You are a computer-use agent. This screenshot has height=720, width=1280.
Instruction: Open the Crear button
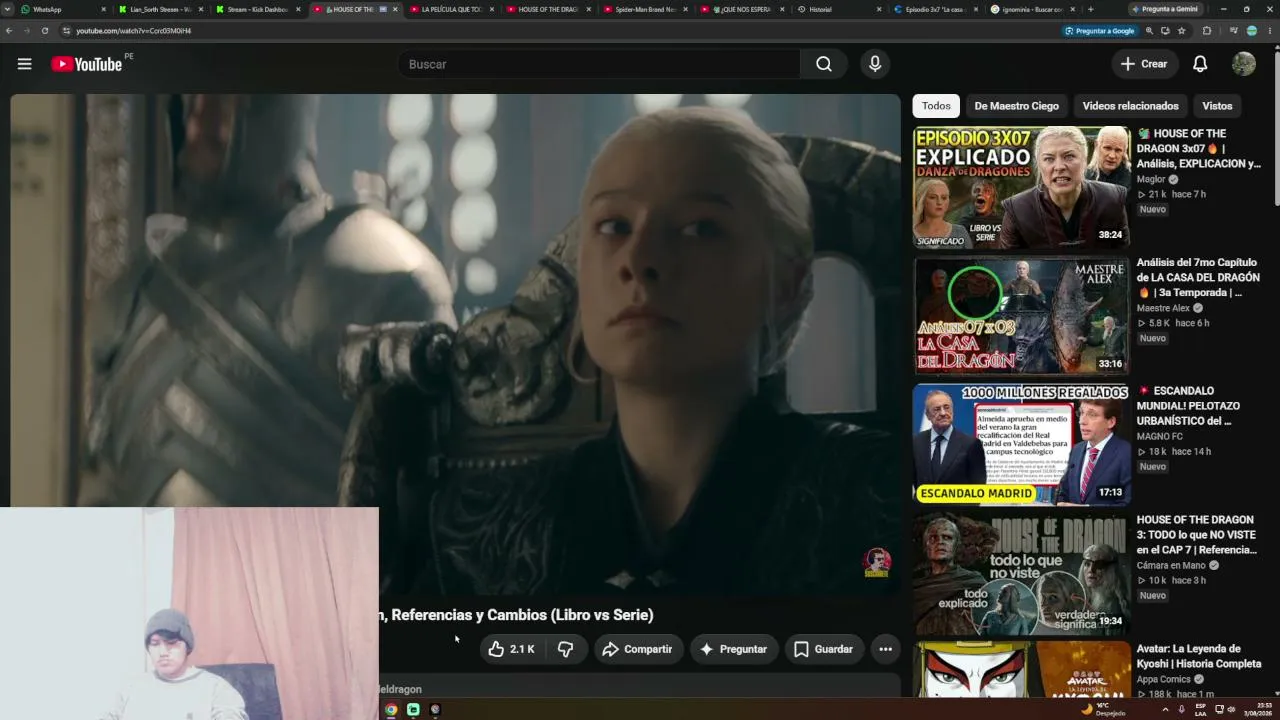click(1144, 64)
